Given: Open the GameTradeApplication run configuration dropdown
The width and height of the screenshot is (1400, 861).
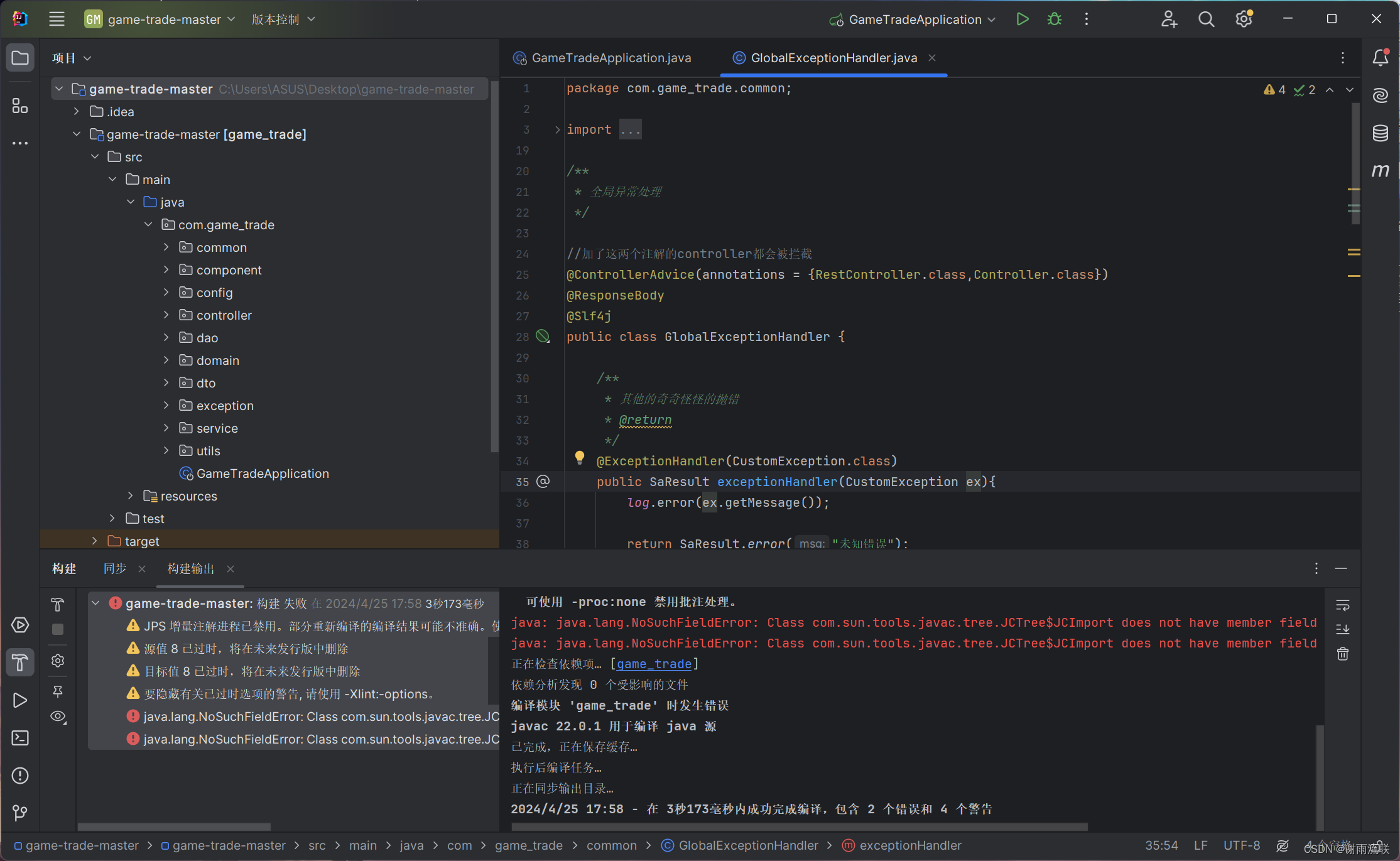Looking at the screenshot, I should coord(914,19).
